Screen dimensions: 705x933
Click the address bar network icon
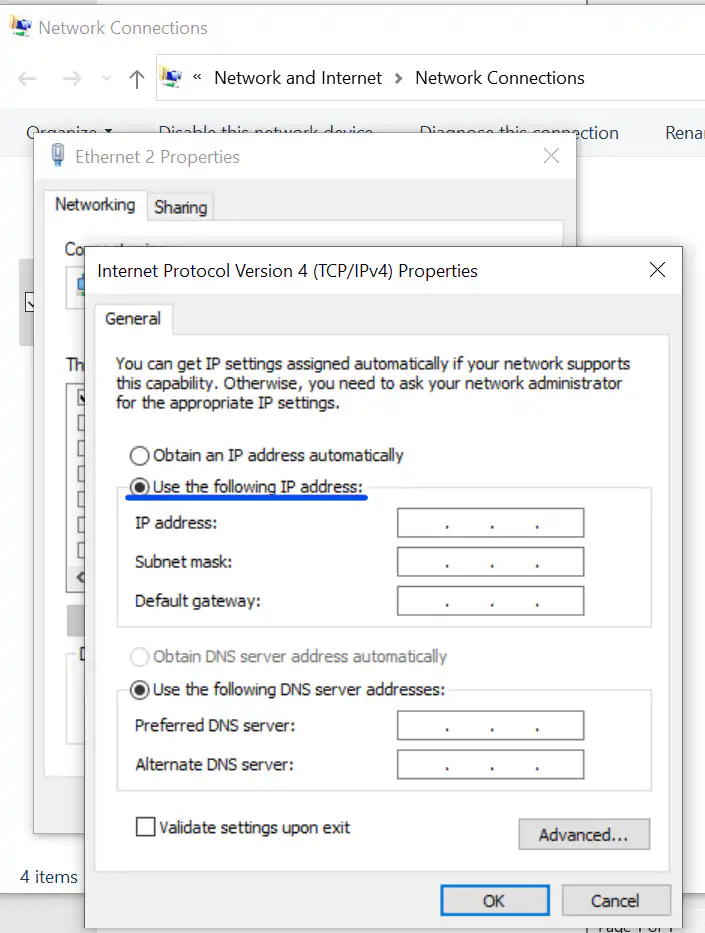coord(172,78)
